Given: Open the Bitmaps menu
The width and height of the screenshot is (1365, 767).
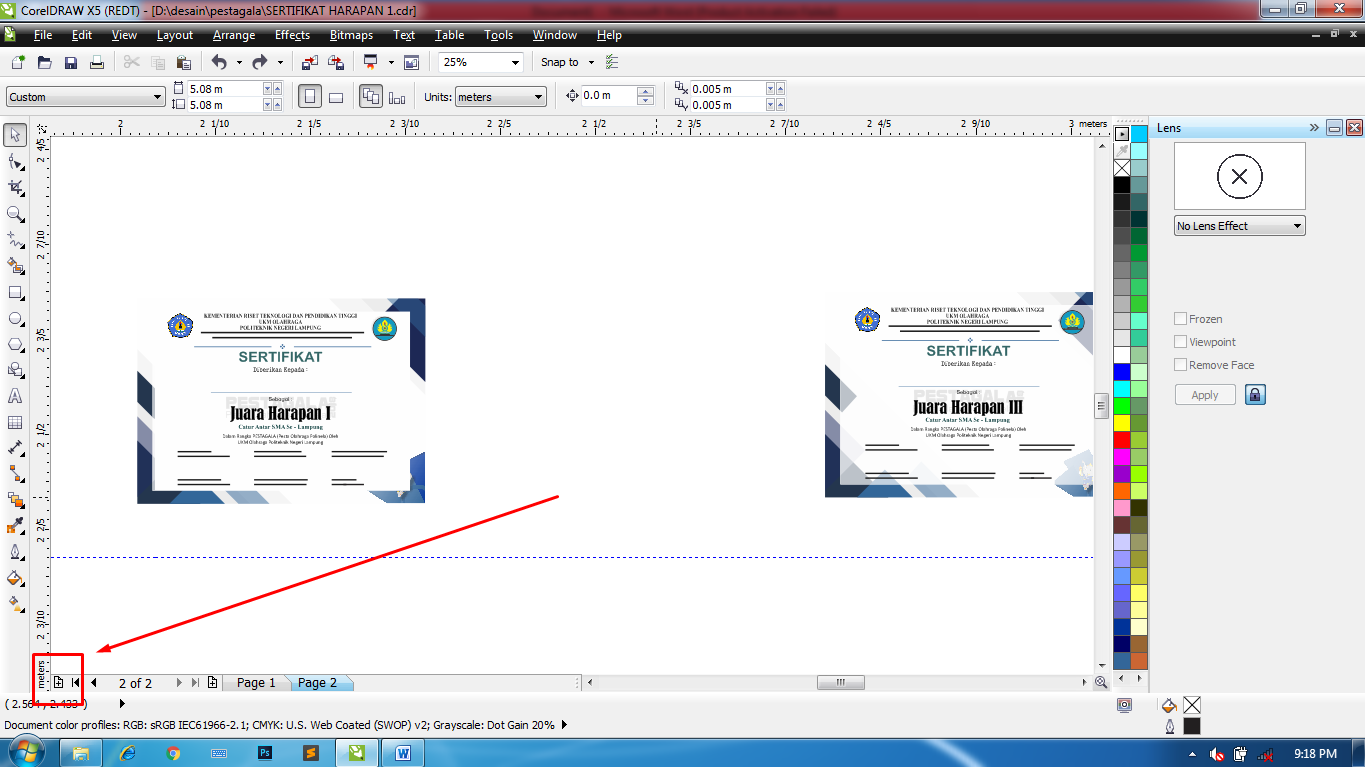Looking at the screenshot, I should pyautogui.click(x=351, y=35).
